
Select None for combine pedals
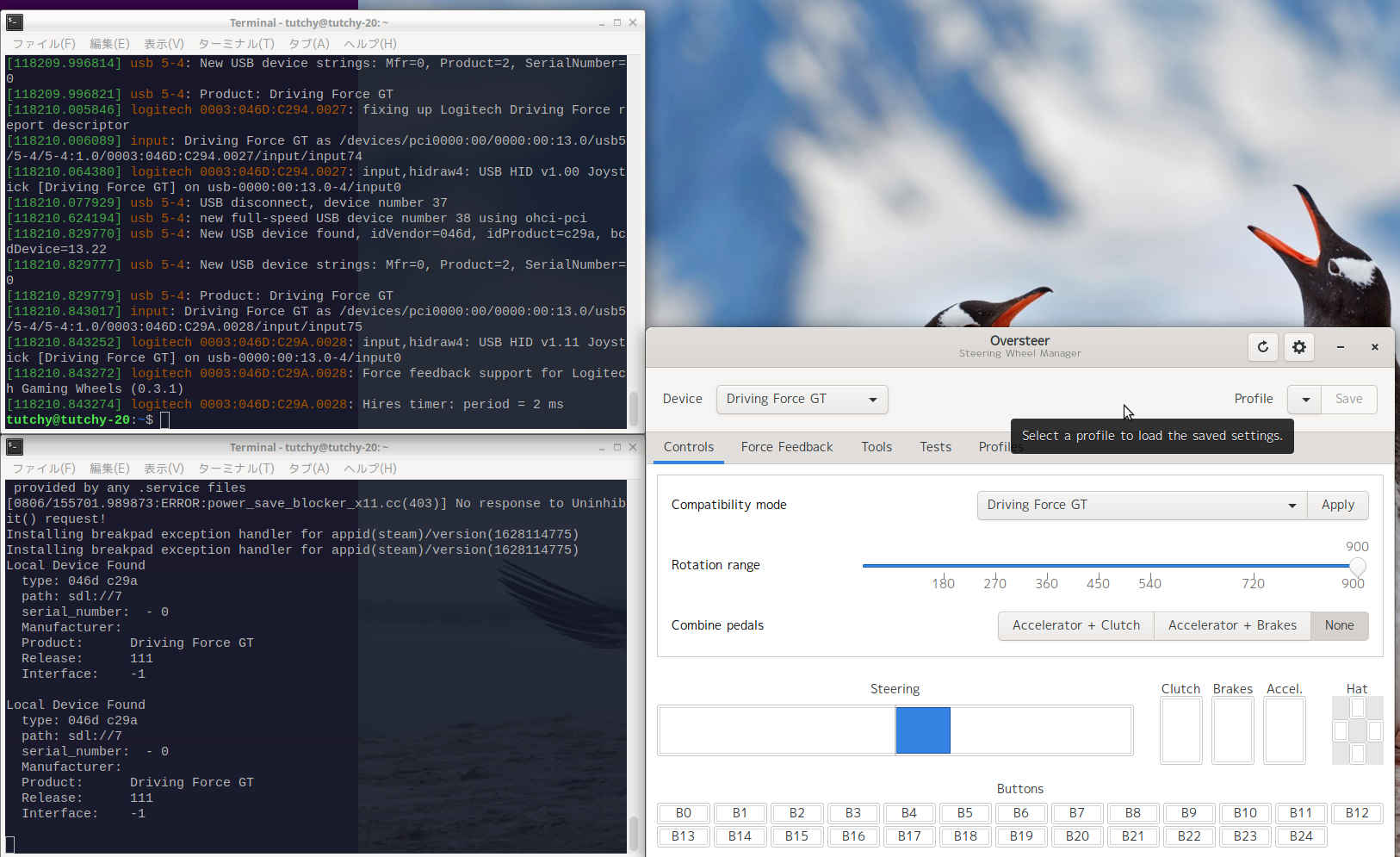pyautogui.click(x=1340, y=625)
